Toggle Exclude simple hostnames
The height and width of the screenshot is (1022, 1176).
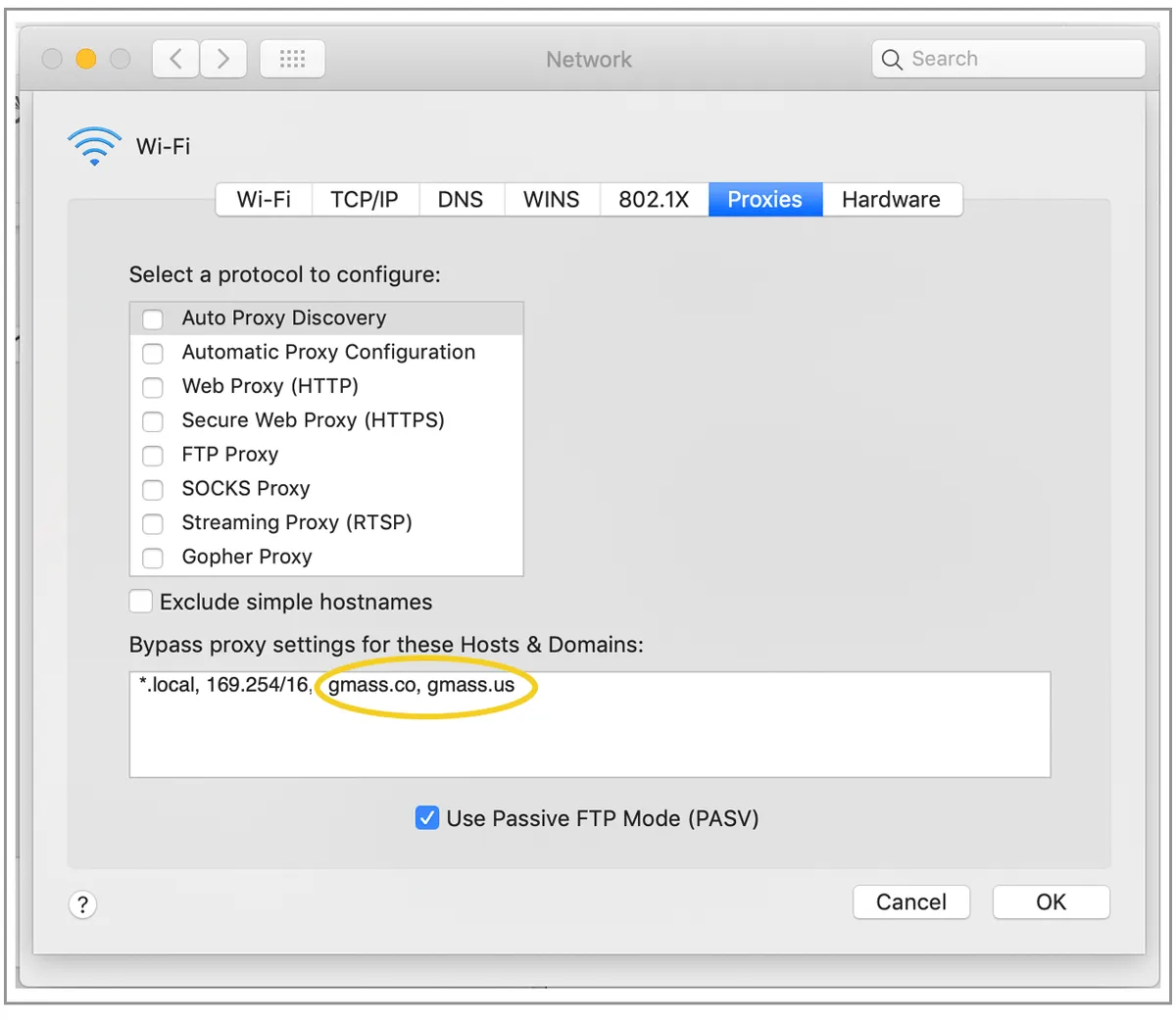tap(141, 602)
